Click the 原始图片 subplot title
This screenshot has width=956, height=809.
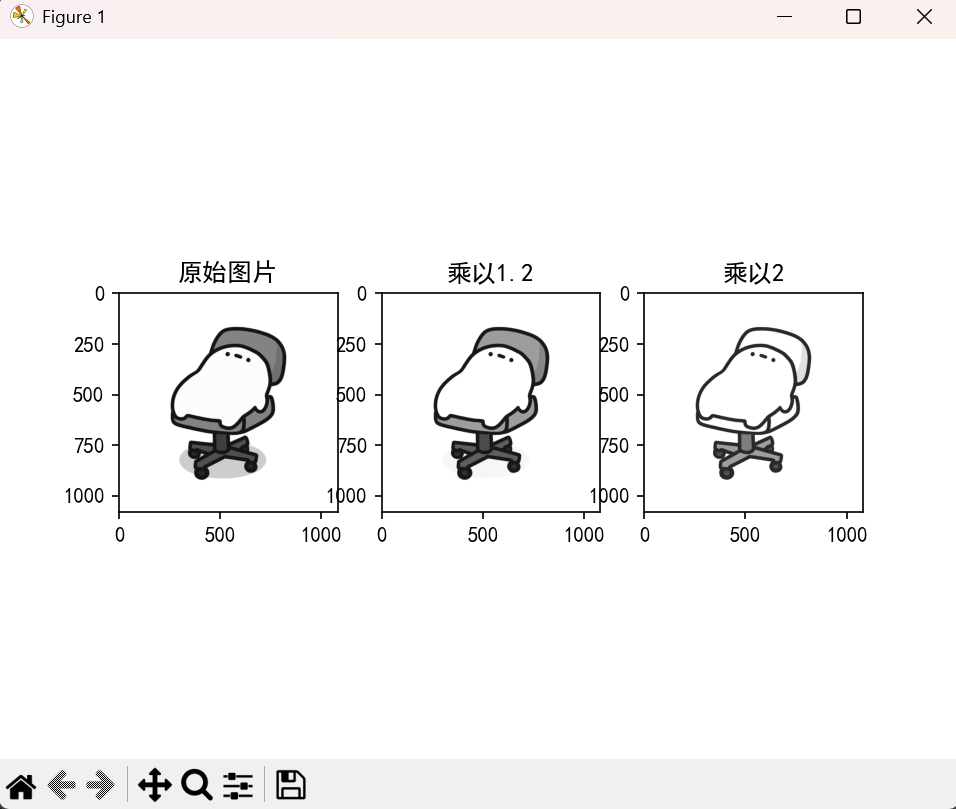pos(227,273)
